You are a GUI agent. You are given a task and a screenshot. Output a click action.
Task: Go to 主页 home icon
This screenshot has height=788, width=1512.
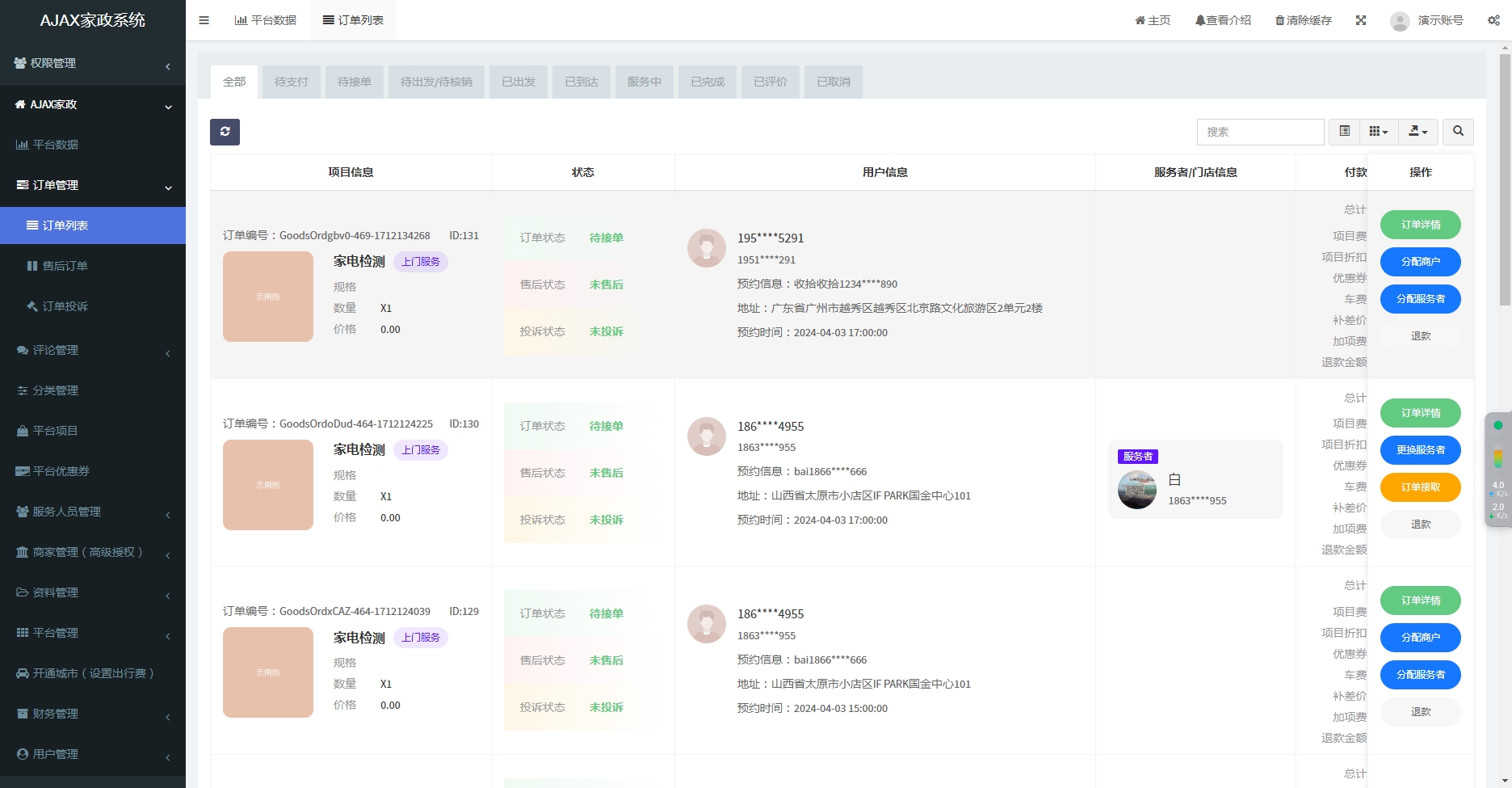coord(1140,20)
